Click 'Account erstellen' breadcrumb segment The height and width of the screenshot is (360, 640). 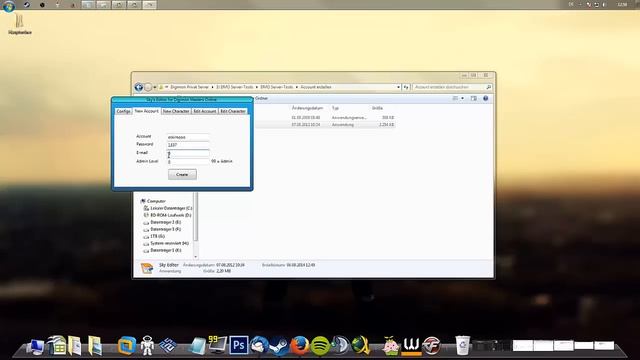(316, 87)
